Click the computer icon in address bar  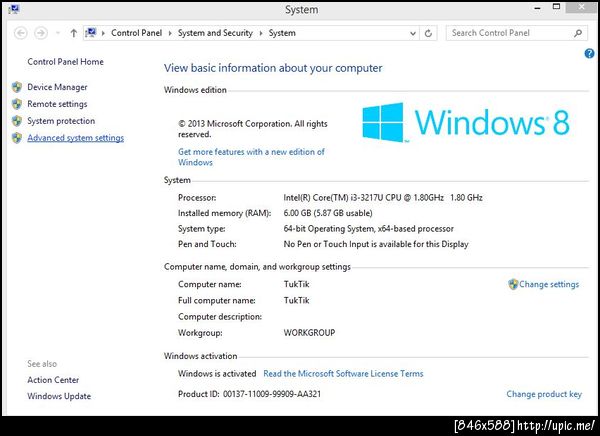pyautogui.click(x=91, y=33)
